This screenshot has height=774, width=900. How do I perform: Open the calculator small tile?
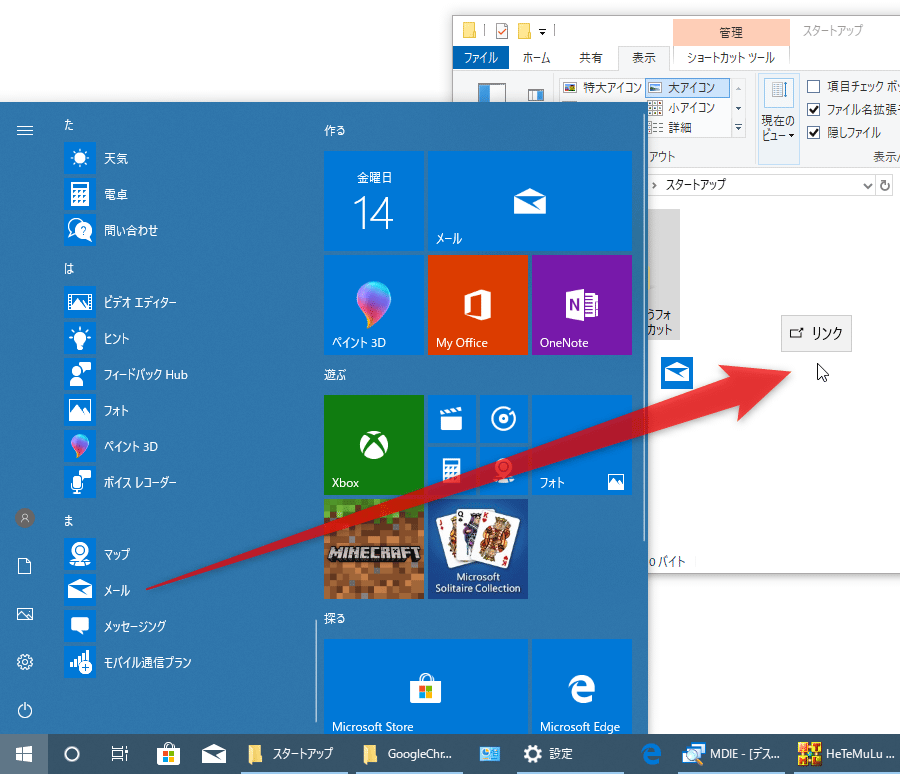tap(452, 471)
